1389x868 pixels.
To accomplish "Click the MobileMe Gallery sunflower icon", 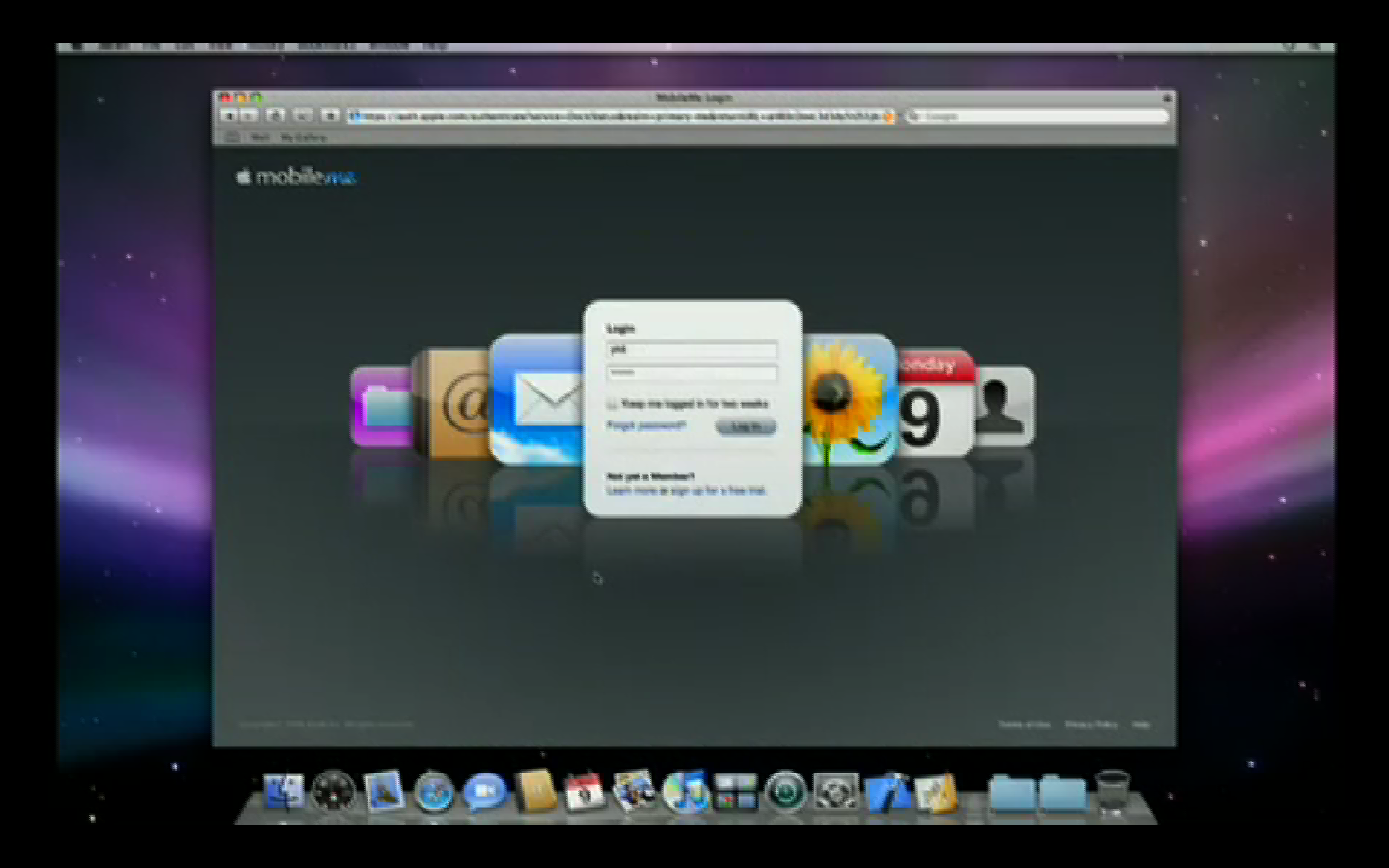I will click(850, 399).
